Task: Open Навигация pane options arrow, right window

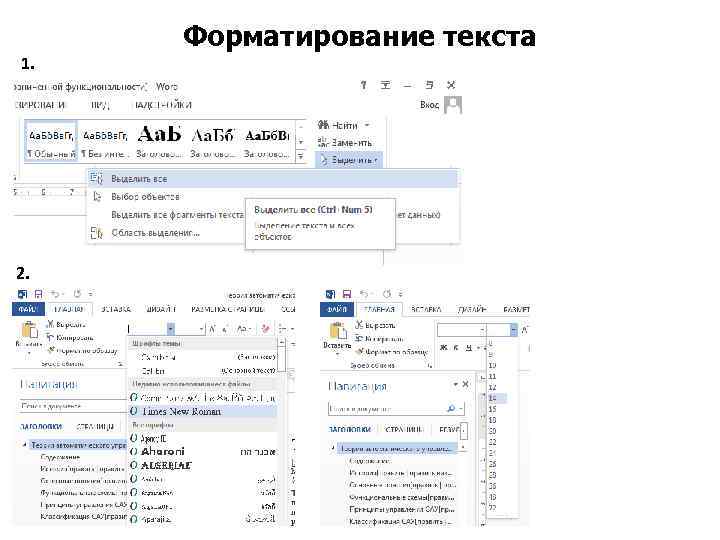Action: point(456,384)
